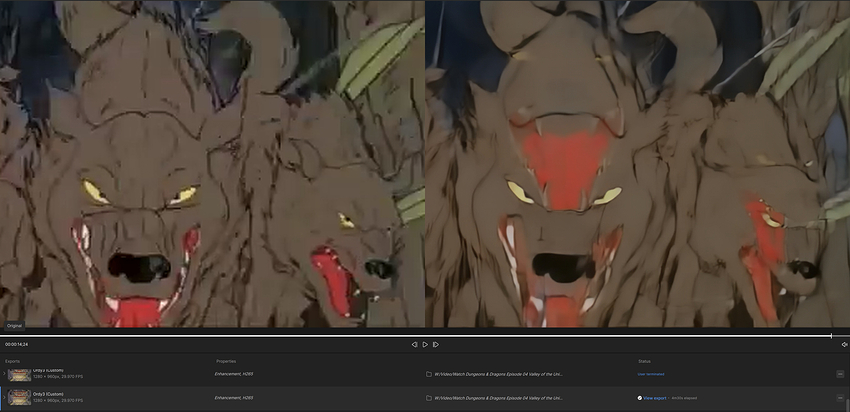Play the video preview
Viewport: 850px width, 412px height.
tap(425, 344)
